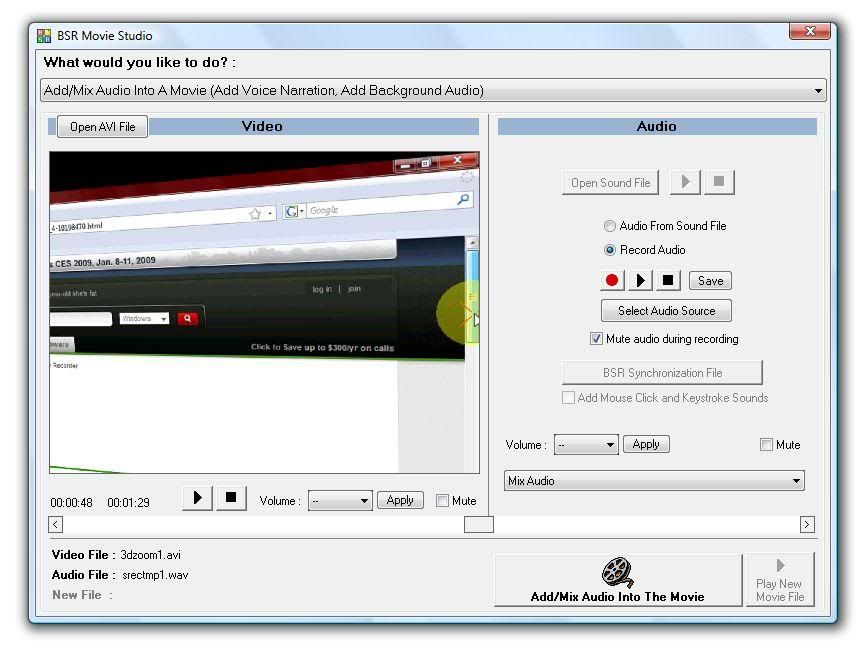Click the red record audio button

pos(612,281)
